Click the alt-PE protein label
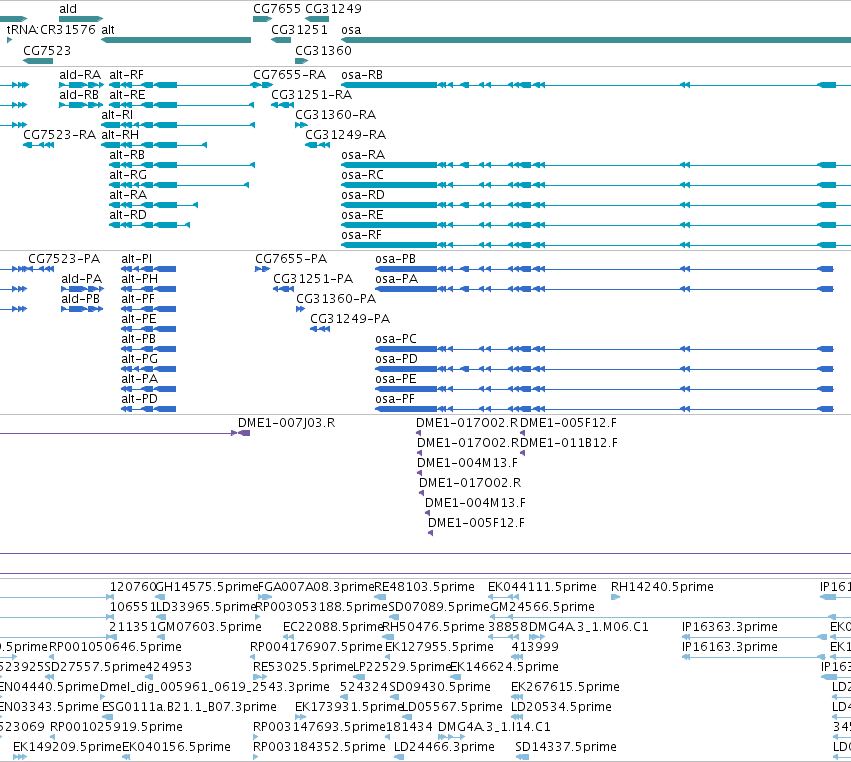This screenshot has width=851, height=762. click(x=139, y=319)
